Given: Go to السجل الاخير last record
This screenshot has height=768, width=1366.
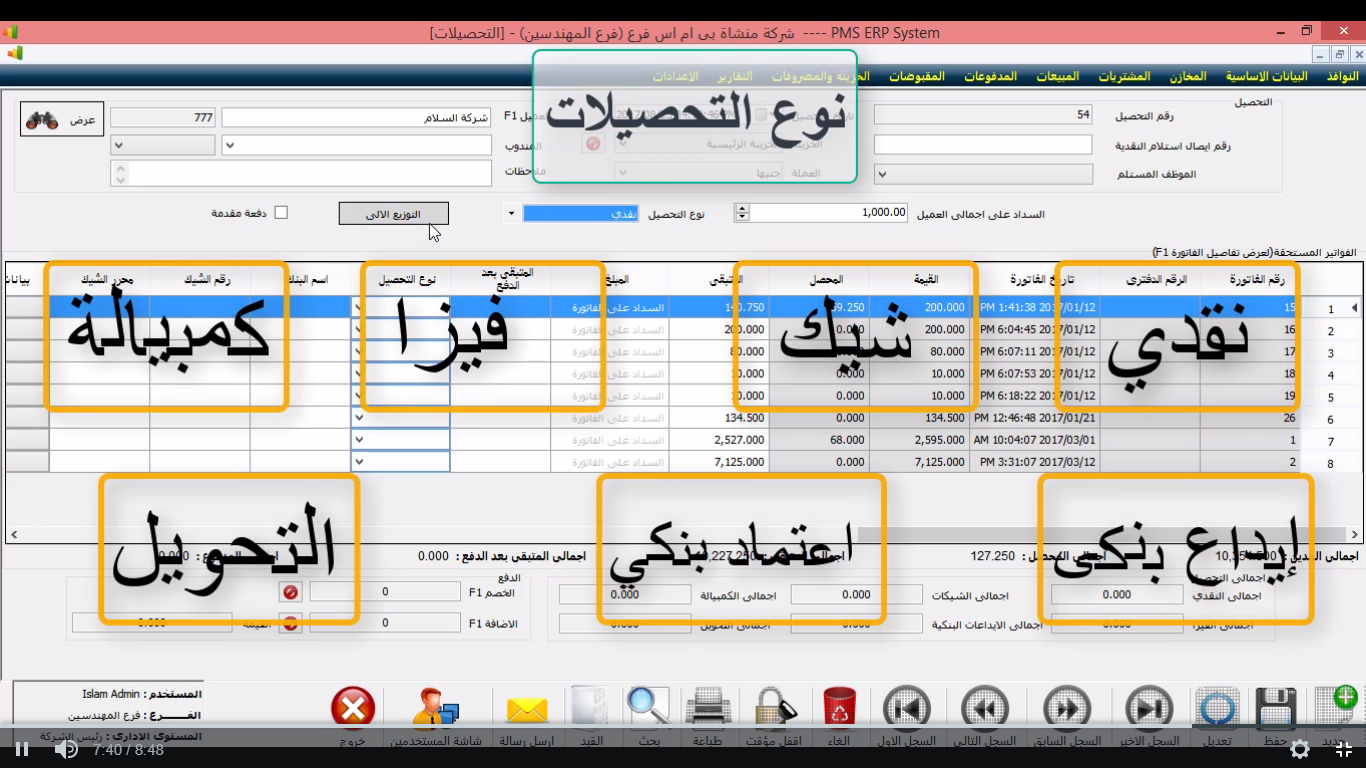Looking at the screenshot, I should pyautogui.click(x=1149, y=709).
